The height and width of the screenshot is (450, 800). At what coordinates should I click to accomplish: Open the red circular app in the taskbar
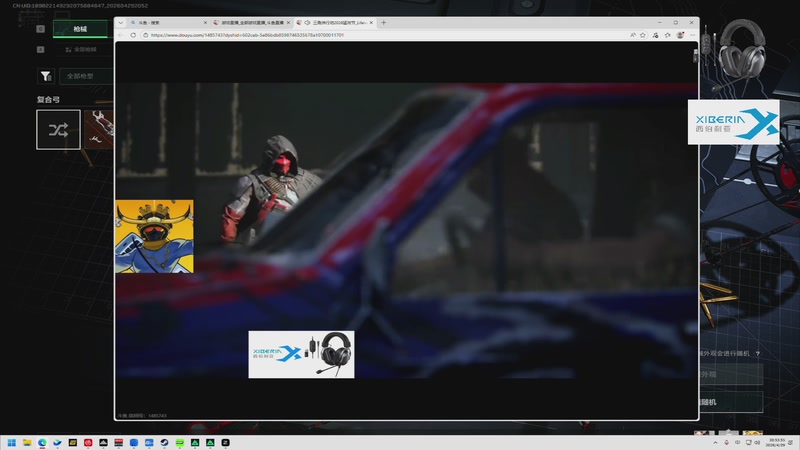pyautogui.click(x=88, y=442)
